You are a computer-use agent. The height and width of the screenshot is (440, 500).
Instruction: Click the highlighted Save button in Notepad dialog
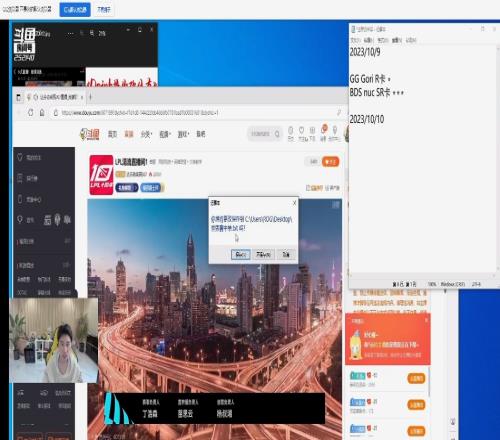click(241, 255)
